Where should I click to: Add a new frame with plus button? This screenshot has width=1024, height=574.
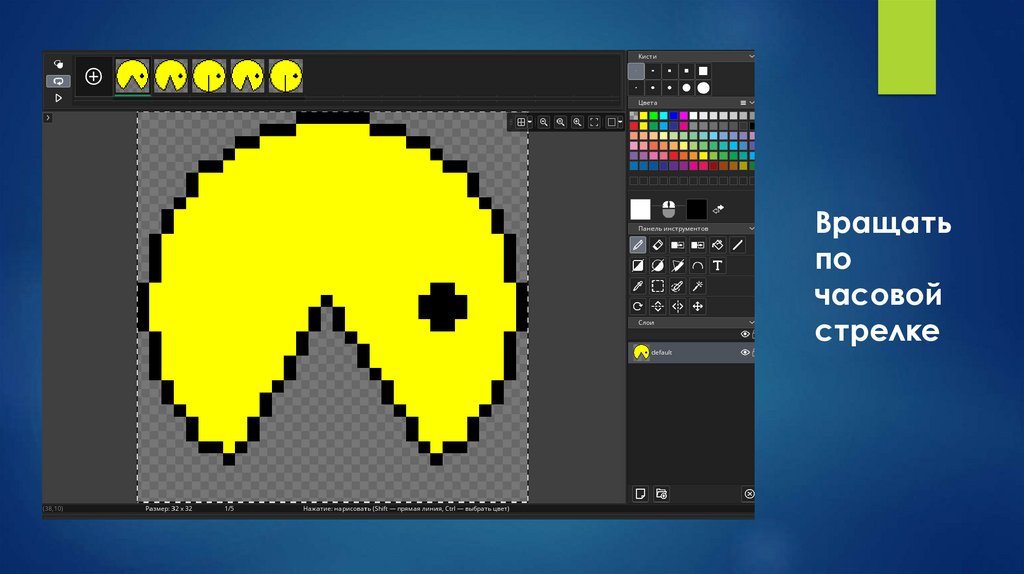pos(93,76)
